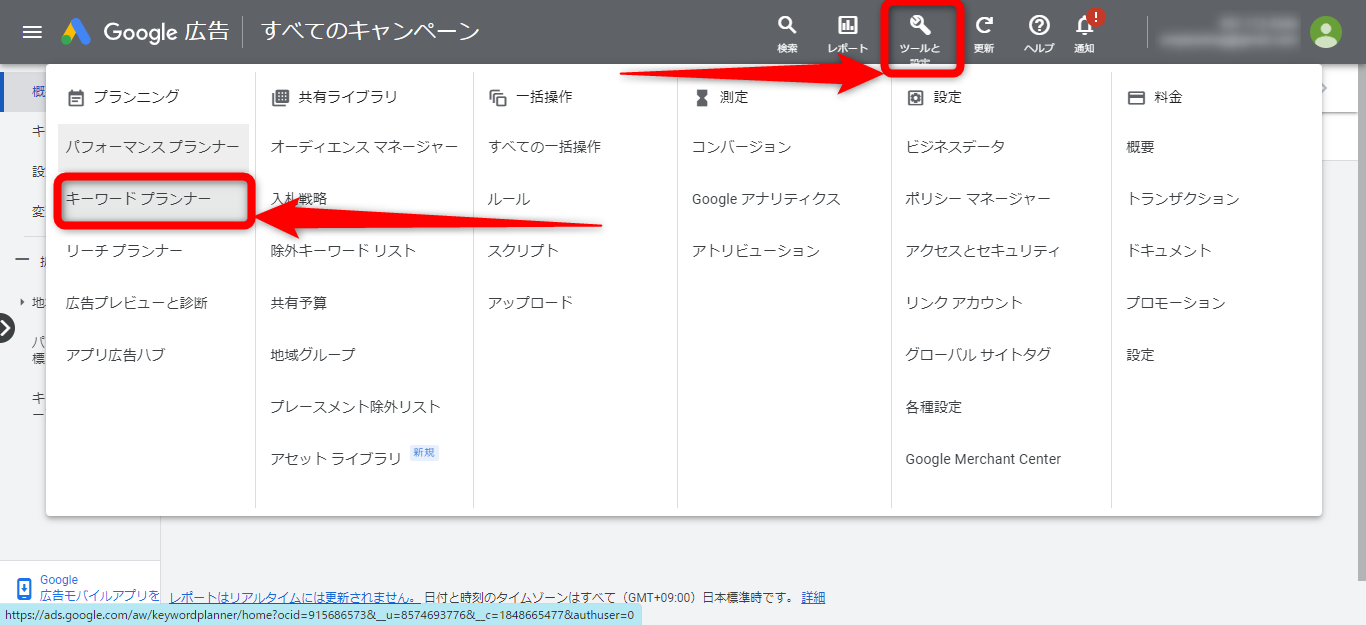Open 地域グループ
This screenshot has width=1366, height=625.
[x=313, y=355]
